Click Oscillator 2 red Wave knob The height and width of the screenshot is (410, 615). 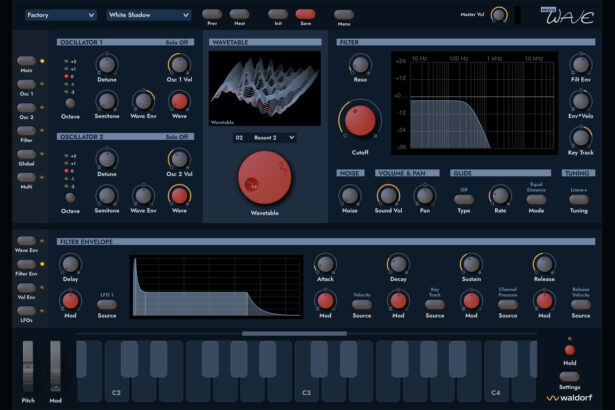tap(179, 195)
